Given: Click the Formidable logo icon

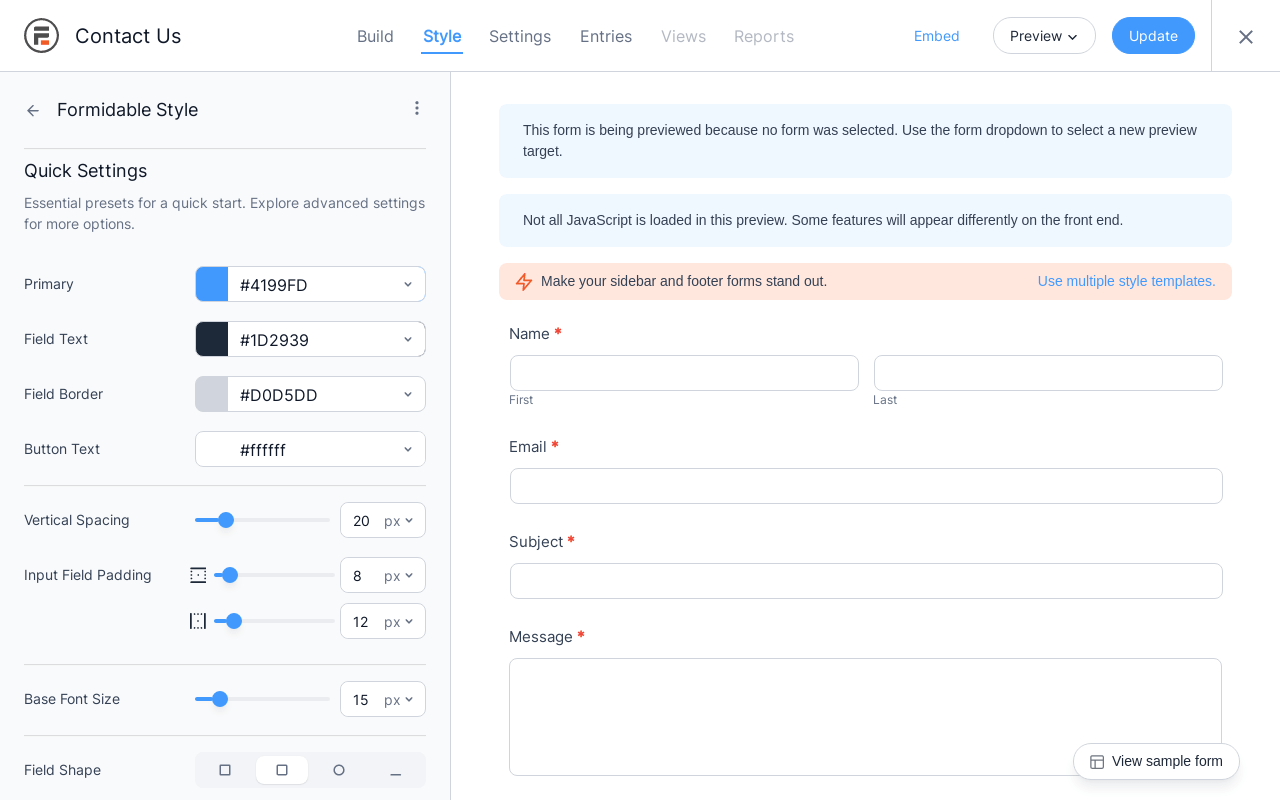Looking at the screenshot, I should (41, 36).
